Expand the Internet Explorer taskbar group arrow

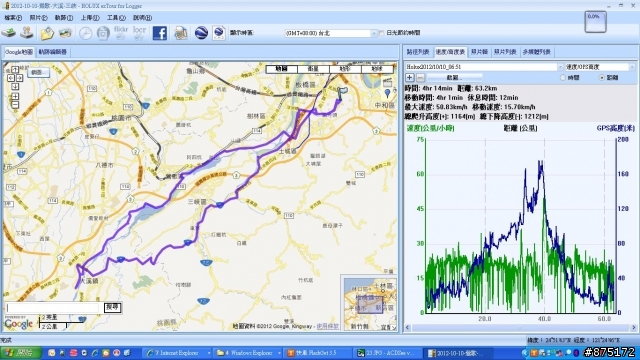click(x=209, y=353)
